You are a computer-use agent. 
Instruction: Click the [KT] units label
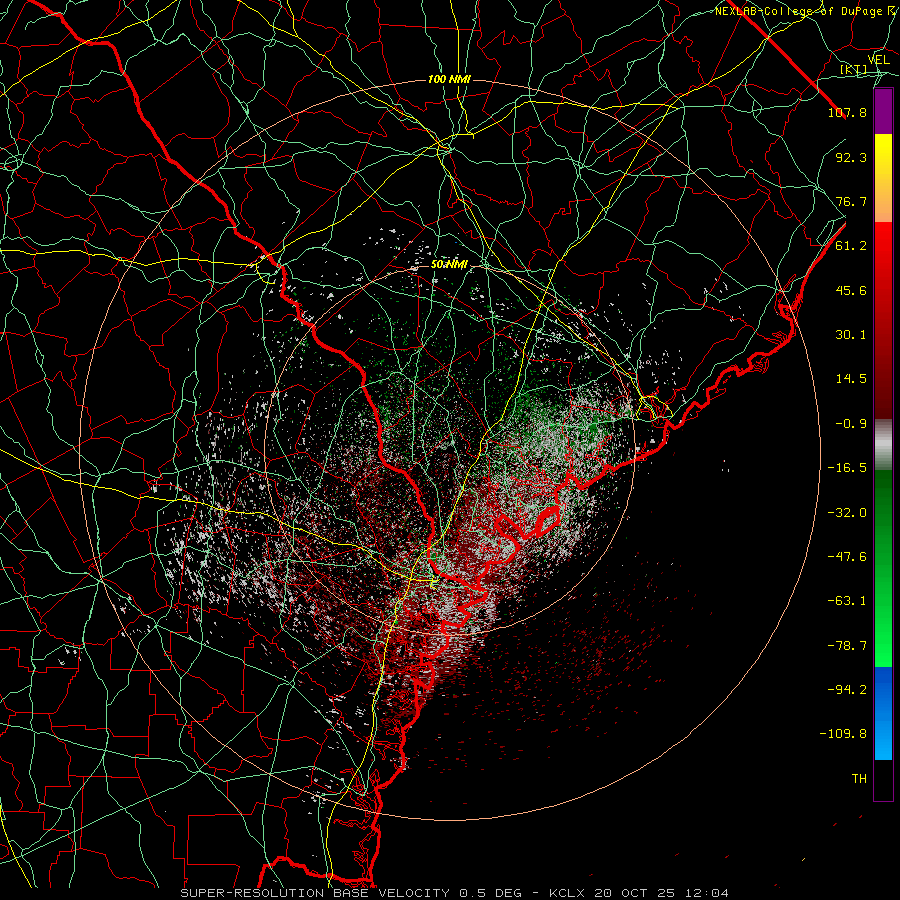pos(853,69)
